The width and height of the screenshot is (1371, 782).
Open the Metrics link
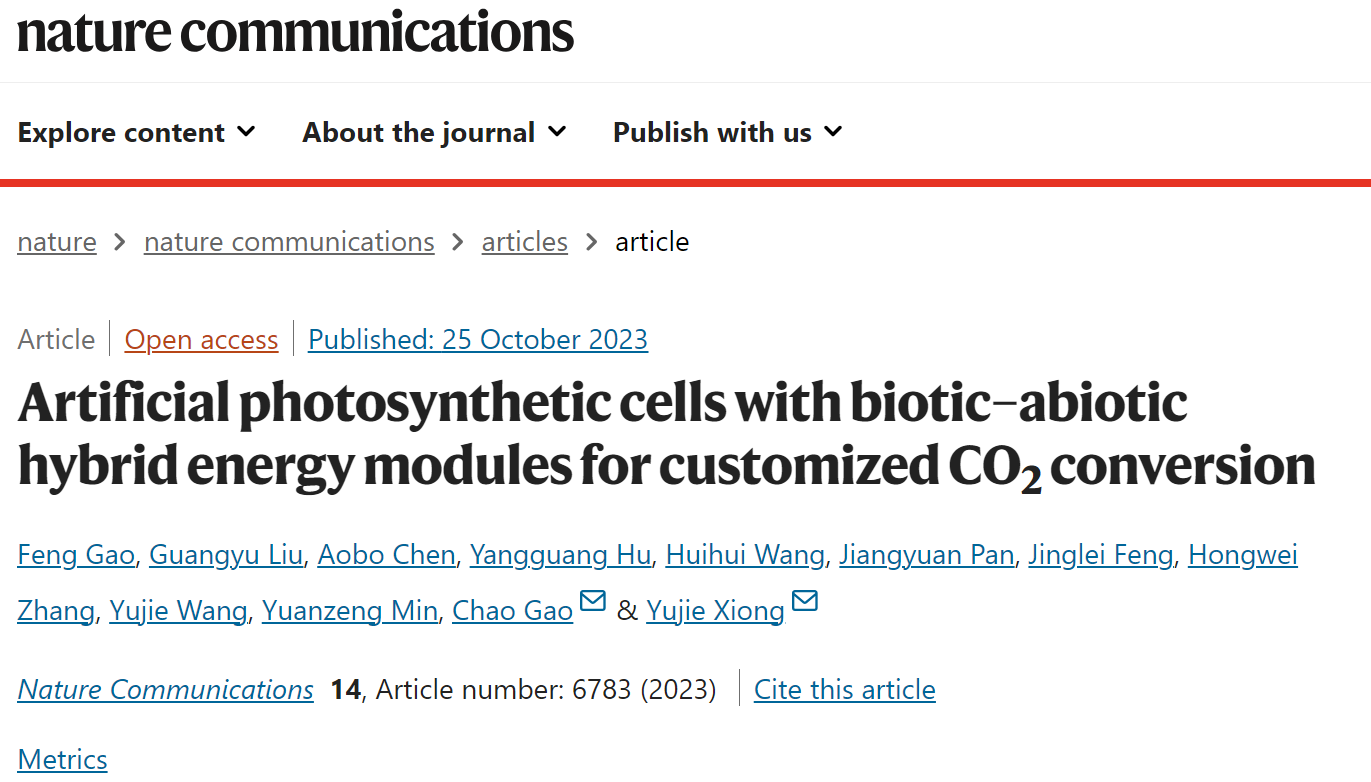62,759
